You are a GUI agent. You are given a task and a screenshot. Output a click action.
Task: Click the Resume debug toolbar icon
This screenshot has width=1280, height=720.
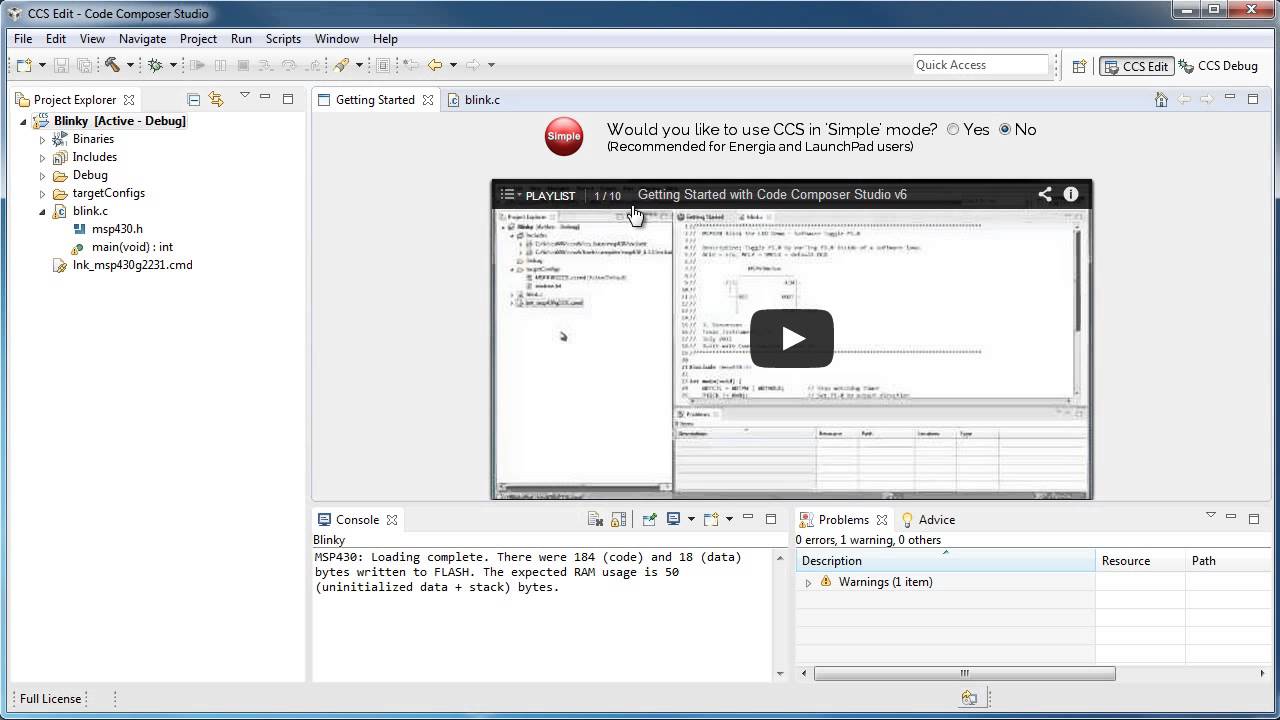(x=197, y=65)
